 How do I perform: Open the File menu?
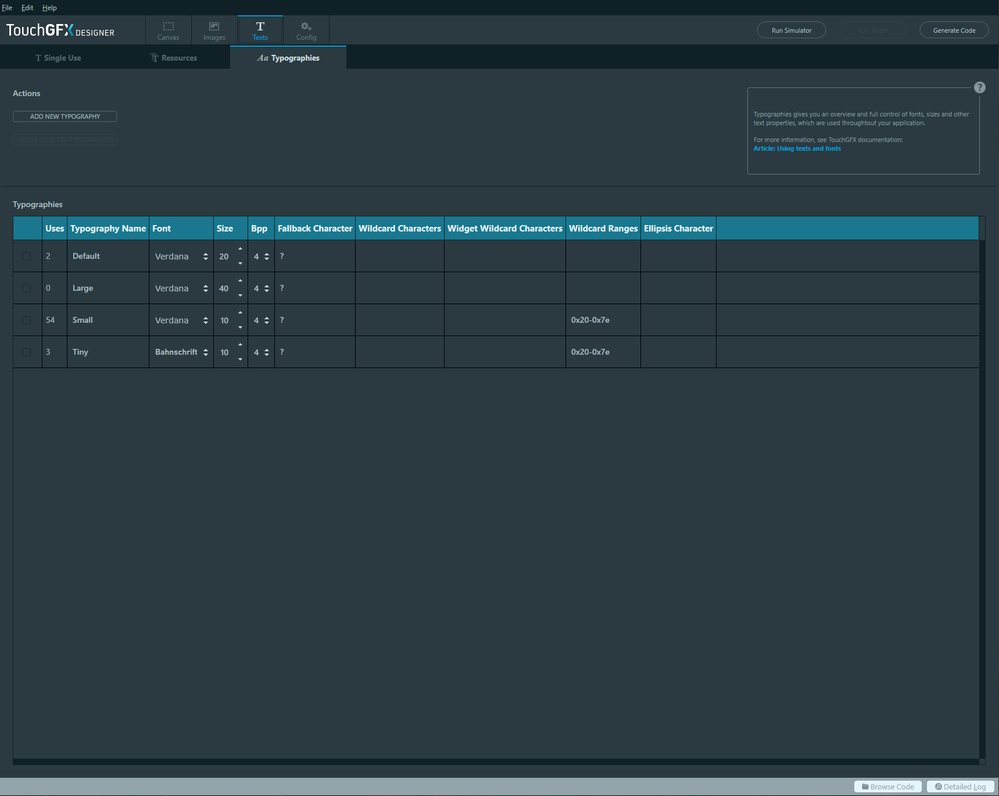click(7, 8)
